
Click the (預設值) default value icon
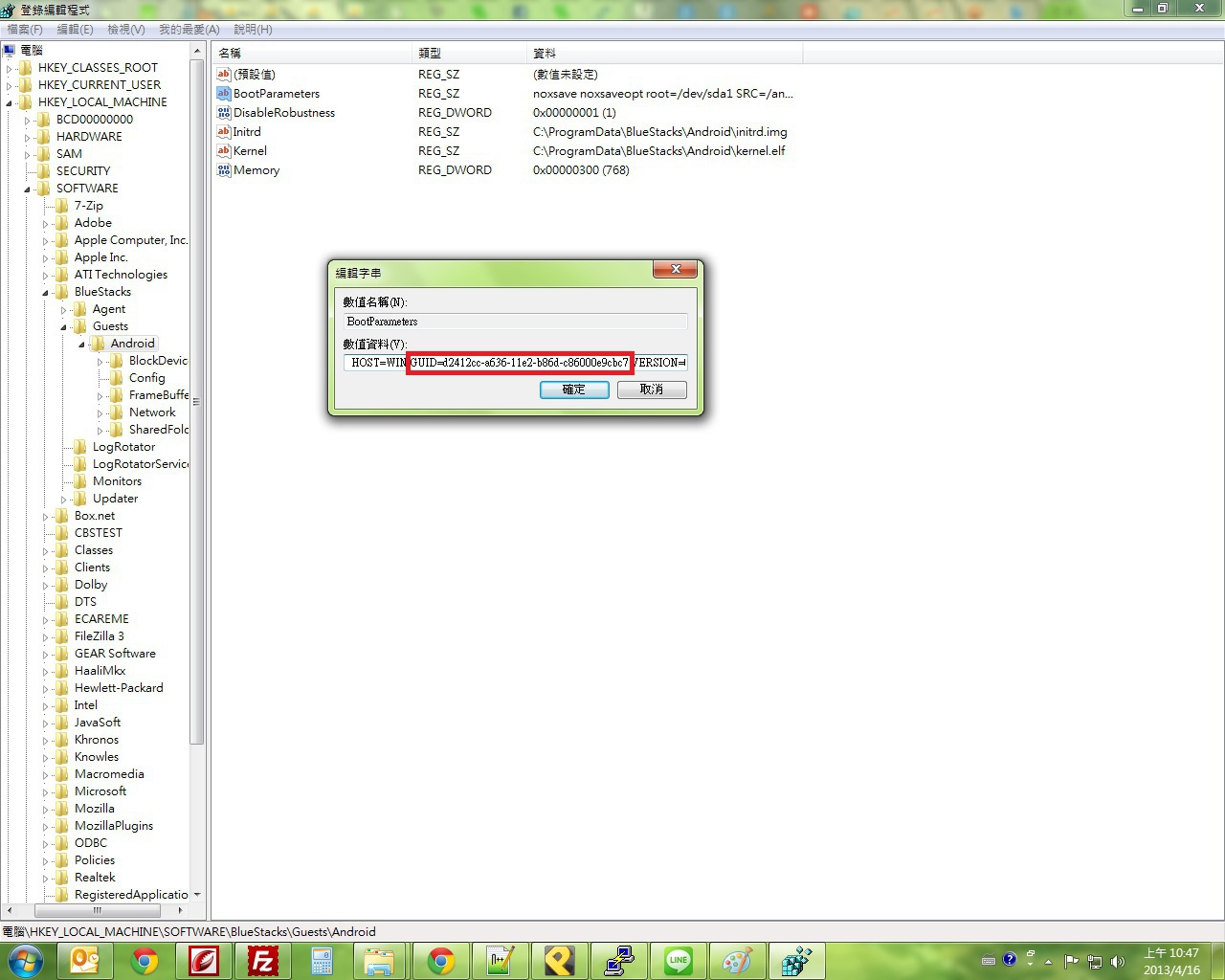(x=224, y=75)
